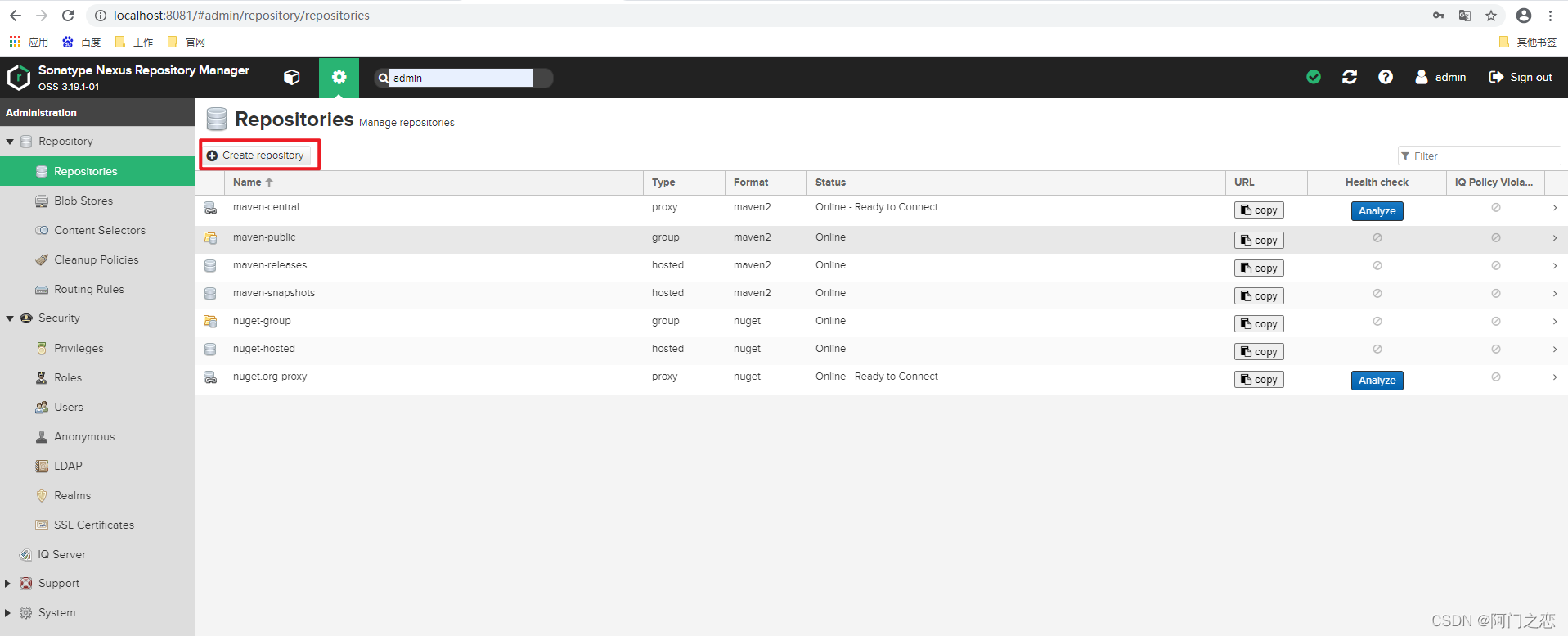Image resolution: width=1568 pixels, height=636 pixels.
Task: Open maven-central row details chevron
Action: pos(1555,208)
